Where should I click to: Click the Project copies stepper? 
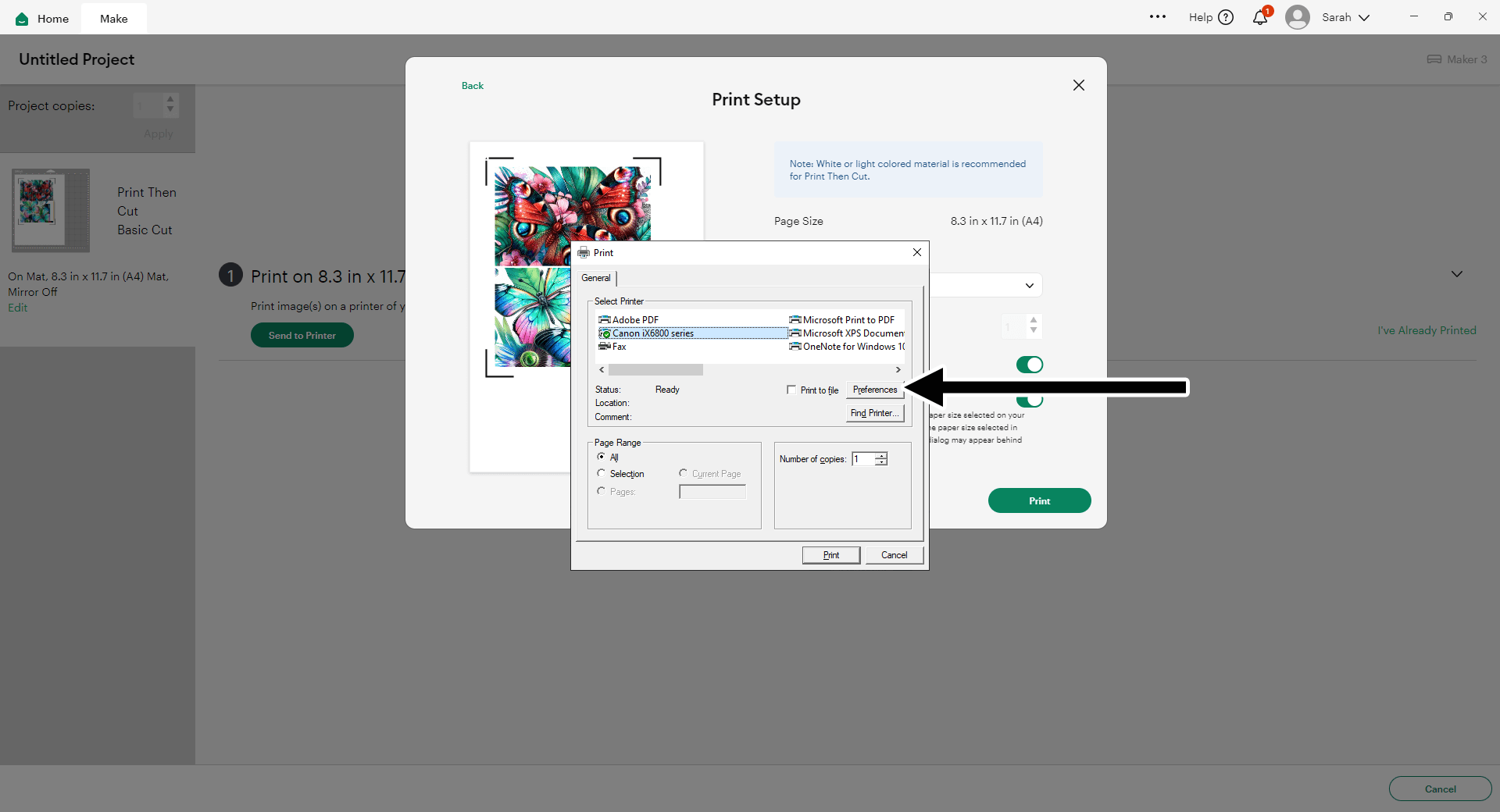(x=170, y=105)
